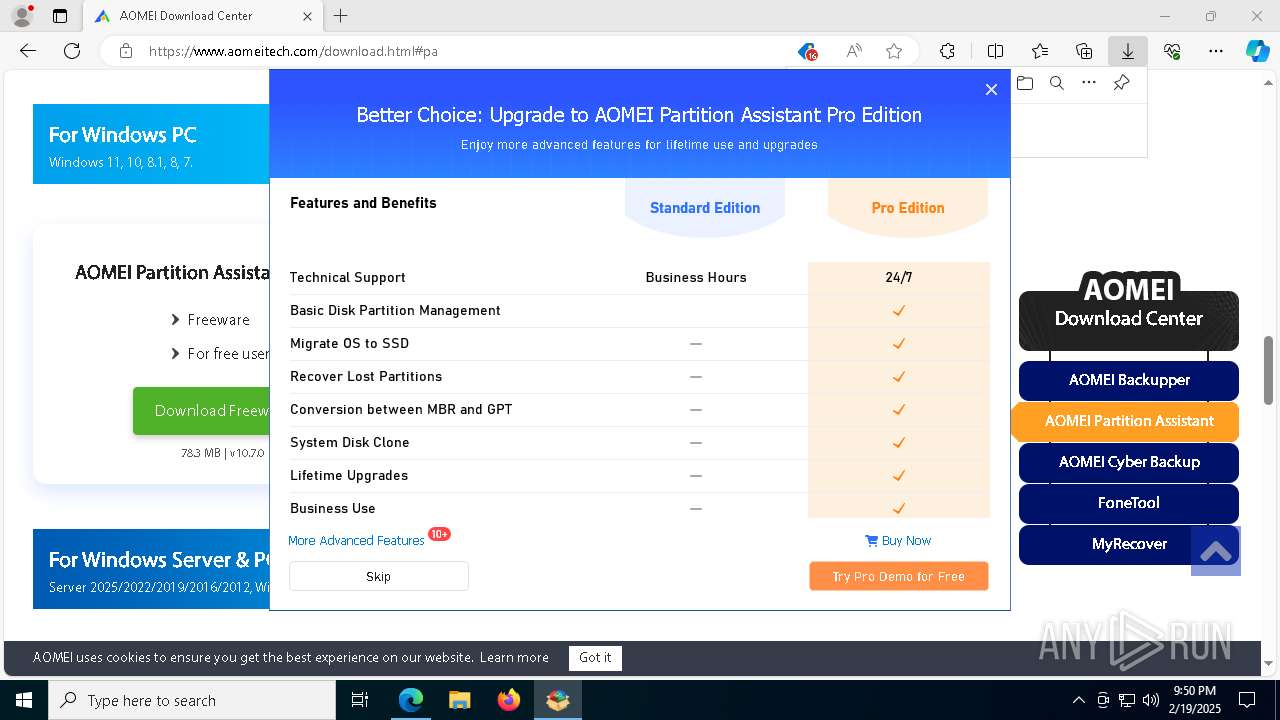Viewport: 1280px width, 720px height.
Task: Open the colorful box app taskbar icon
Action: click(558, 700)
